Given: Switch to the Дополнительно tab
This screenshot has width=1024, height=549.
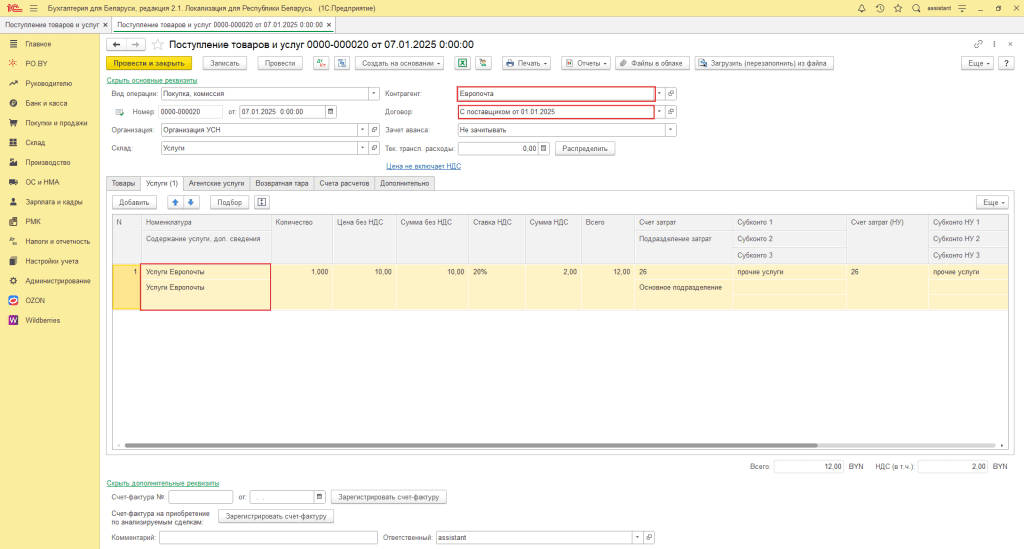Looking at the screenshot, I should [404, 183].
